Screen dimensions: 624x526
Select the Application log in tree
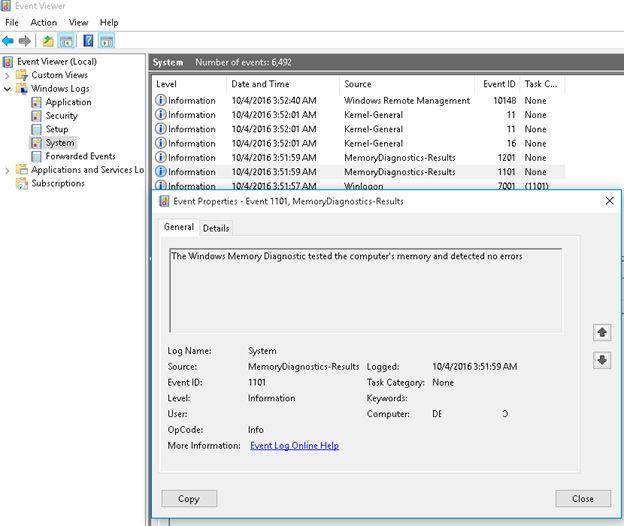[x=68, y=102]
